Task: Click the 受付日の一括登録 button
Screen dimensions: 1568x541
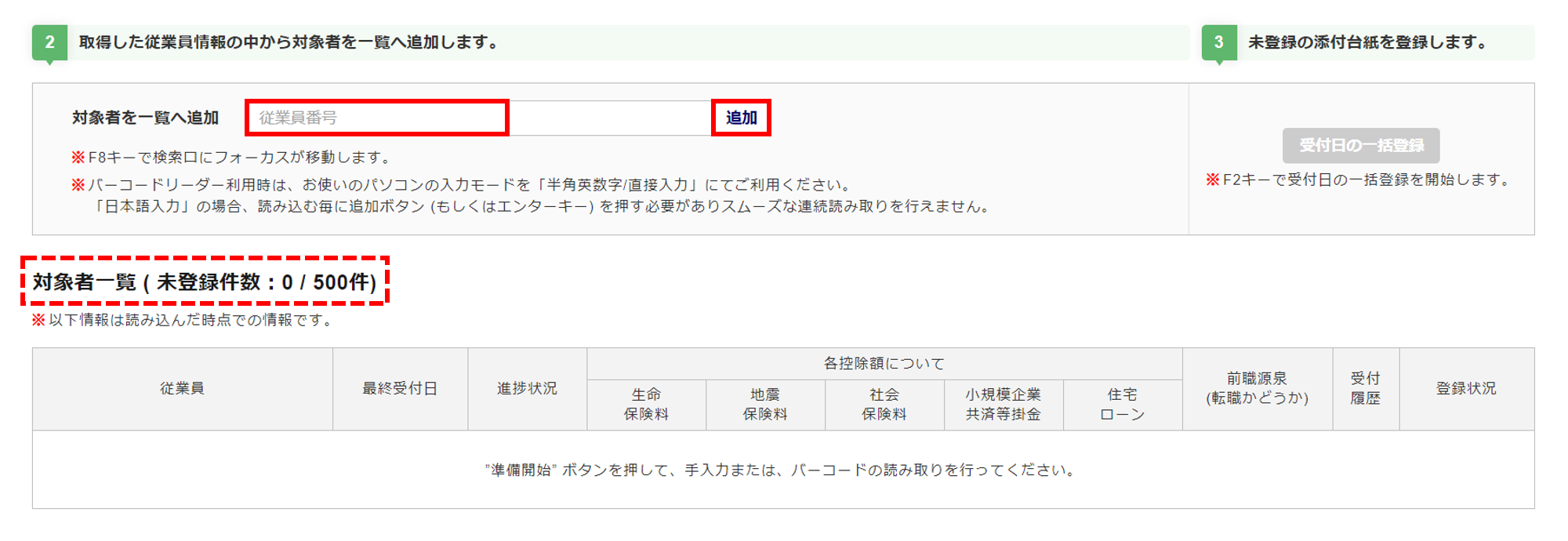Action: coord(1361,146)
